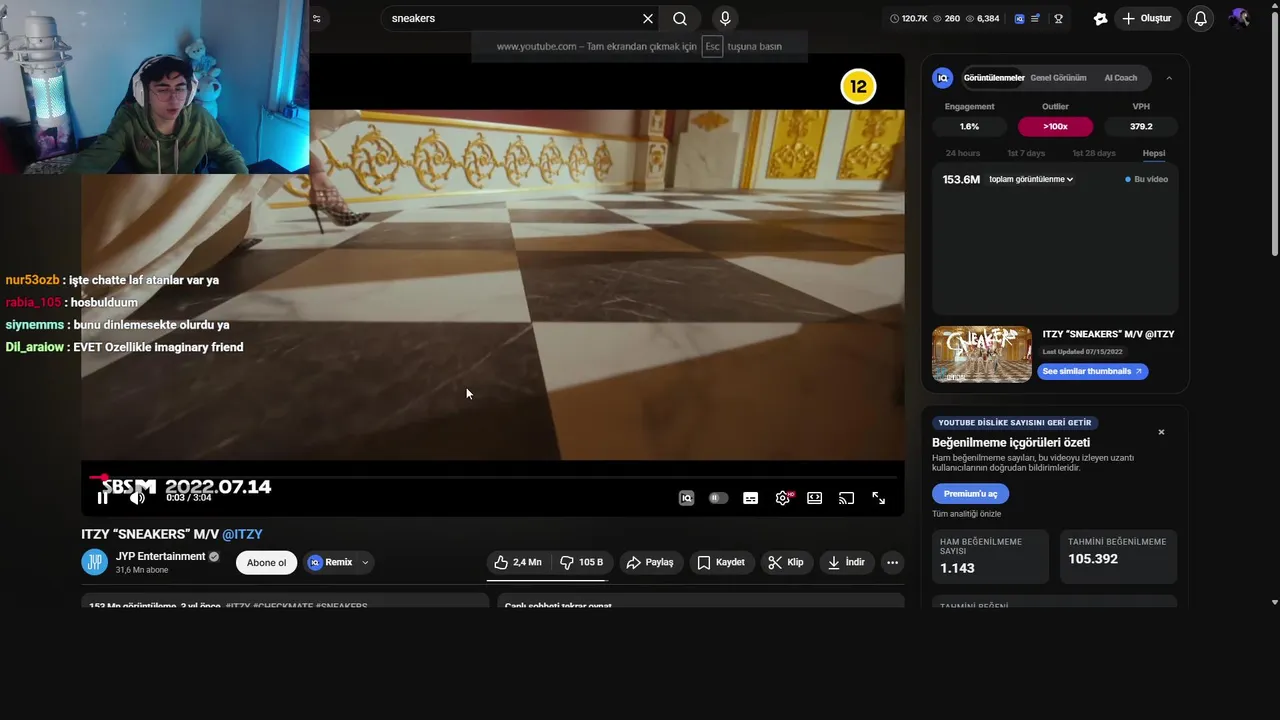This screenshot has height=720, width=1280.
Task: Click the Oluştur create button
Action: (x=1147, y=18)
